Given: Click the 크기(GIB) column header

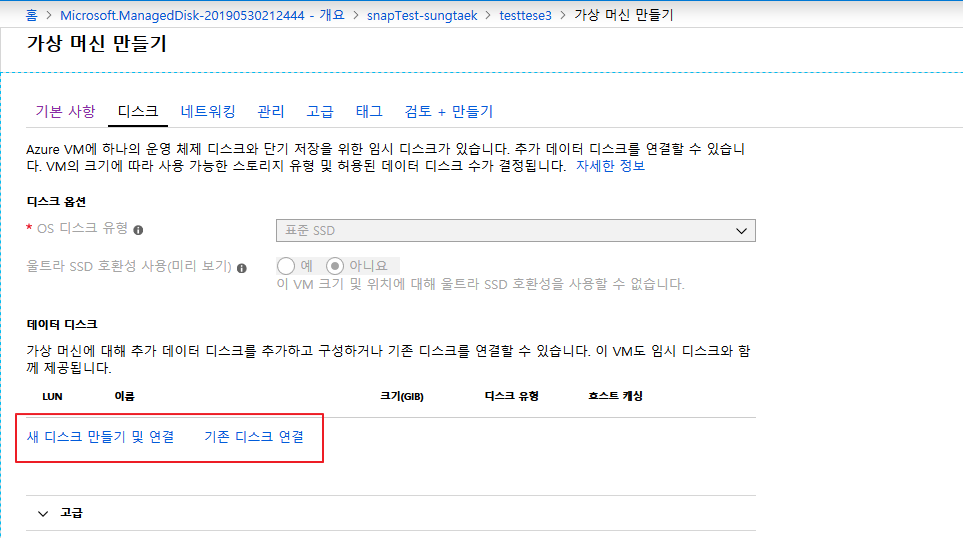Looking at the screenshot, I should coord(402,397).
